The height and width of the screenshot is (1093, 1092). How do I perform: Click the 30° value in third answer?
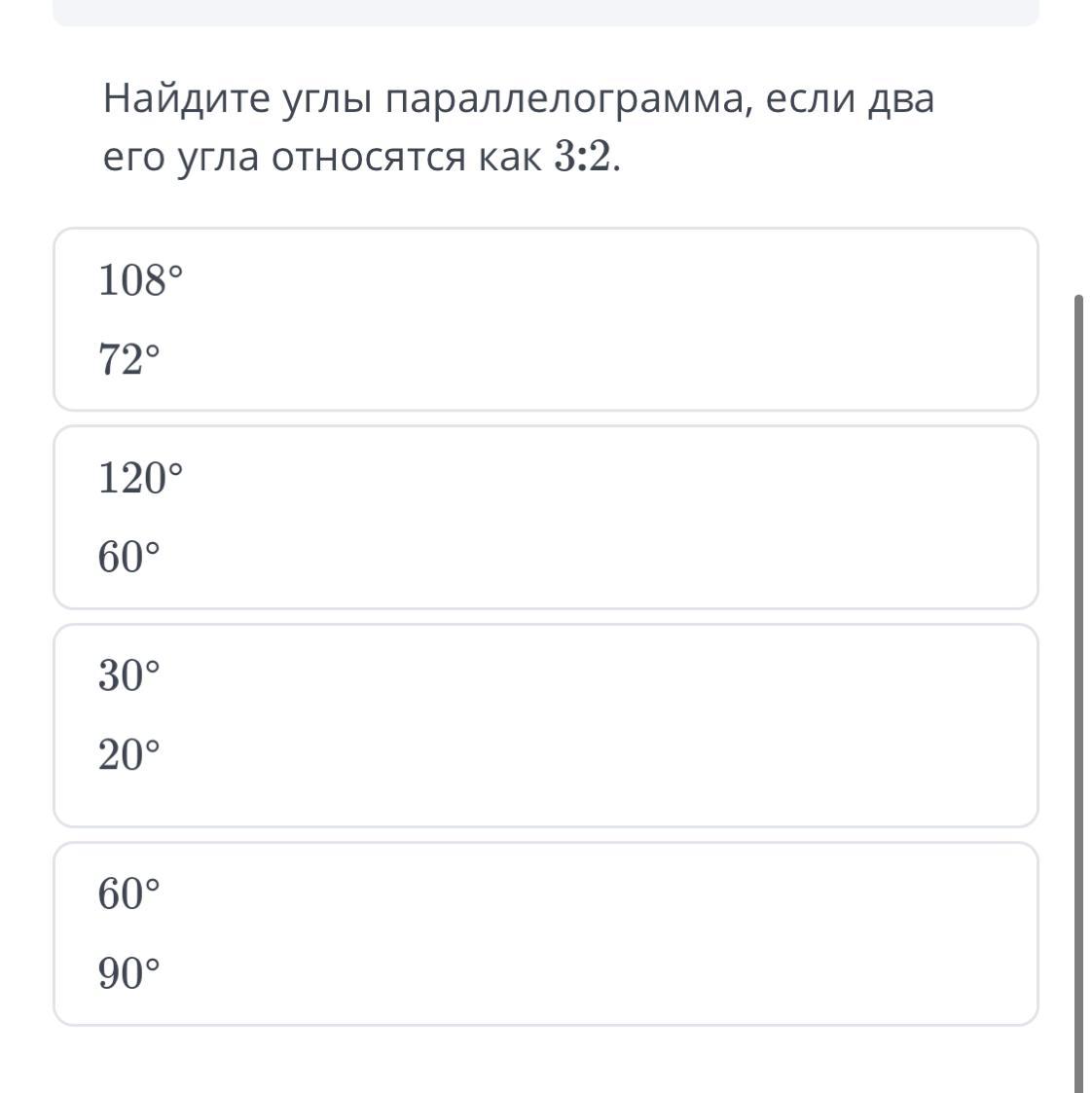(127, 675)
